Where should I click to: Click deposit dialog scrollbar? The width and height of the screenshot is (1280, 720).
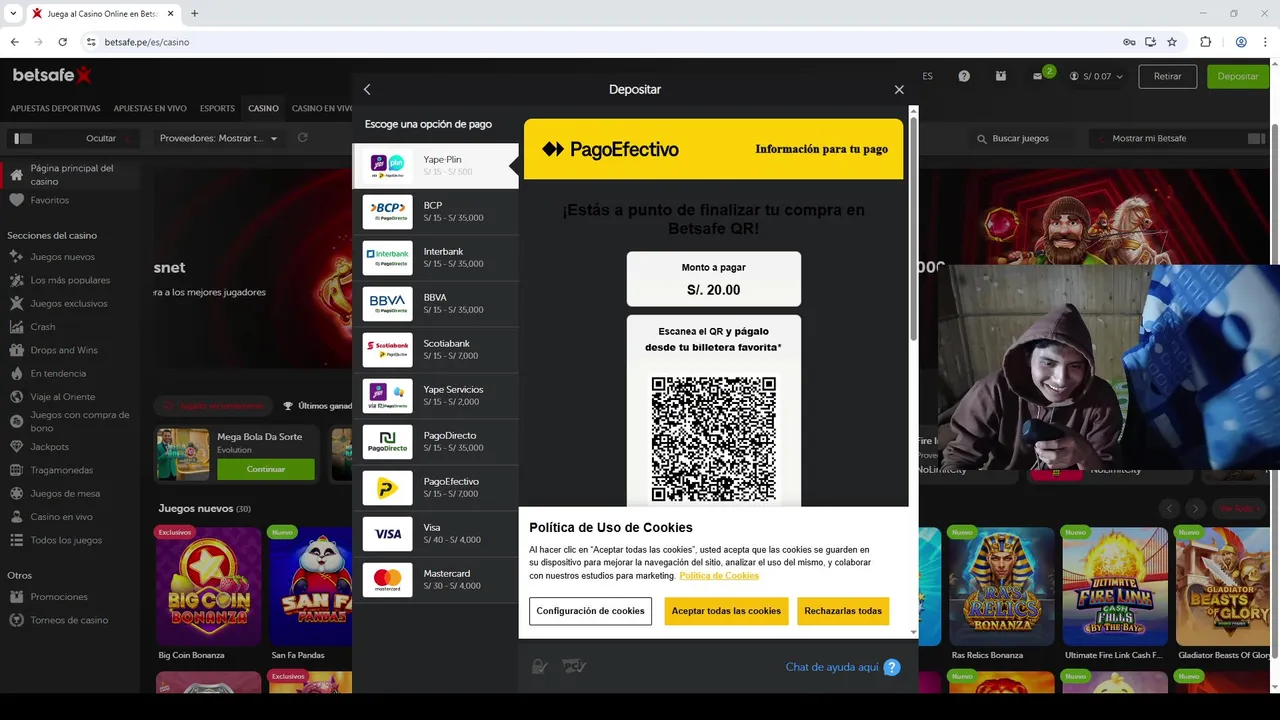[x=913, y=230]
